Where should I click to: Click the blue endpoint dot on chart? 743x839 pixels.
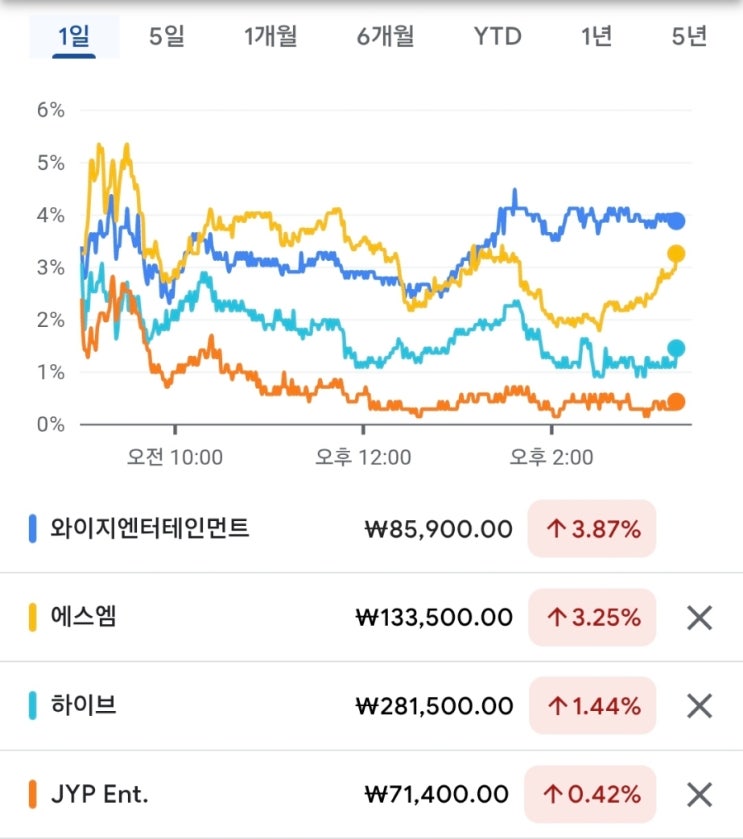pos(677,221)
